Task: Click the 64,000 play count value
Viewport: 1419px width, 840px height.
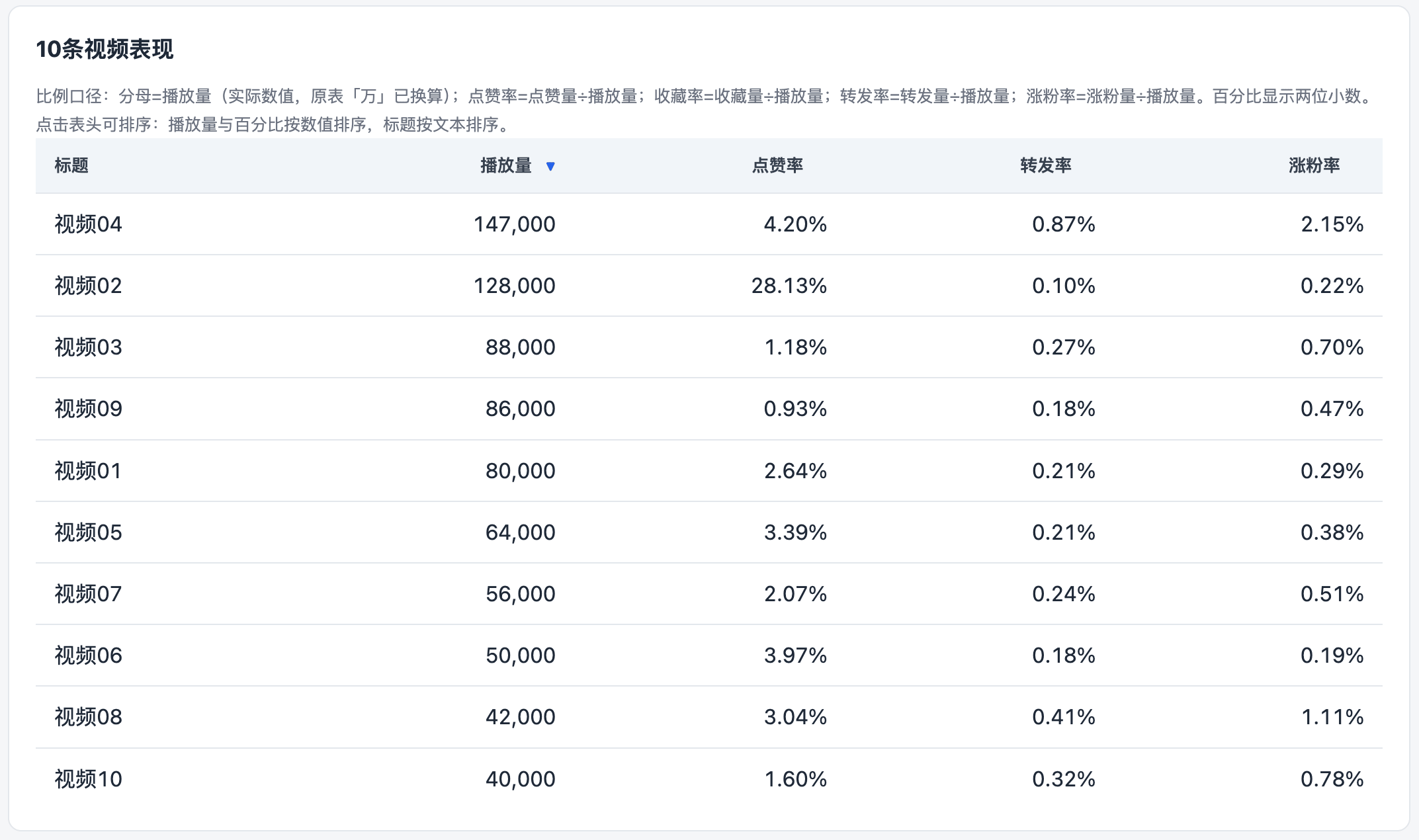Action: pyautogui.click(x=521, y=532)
